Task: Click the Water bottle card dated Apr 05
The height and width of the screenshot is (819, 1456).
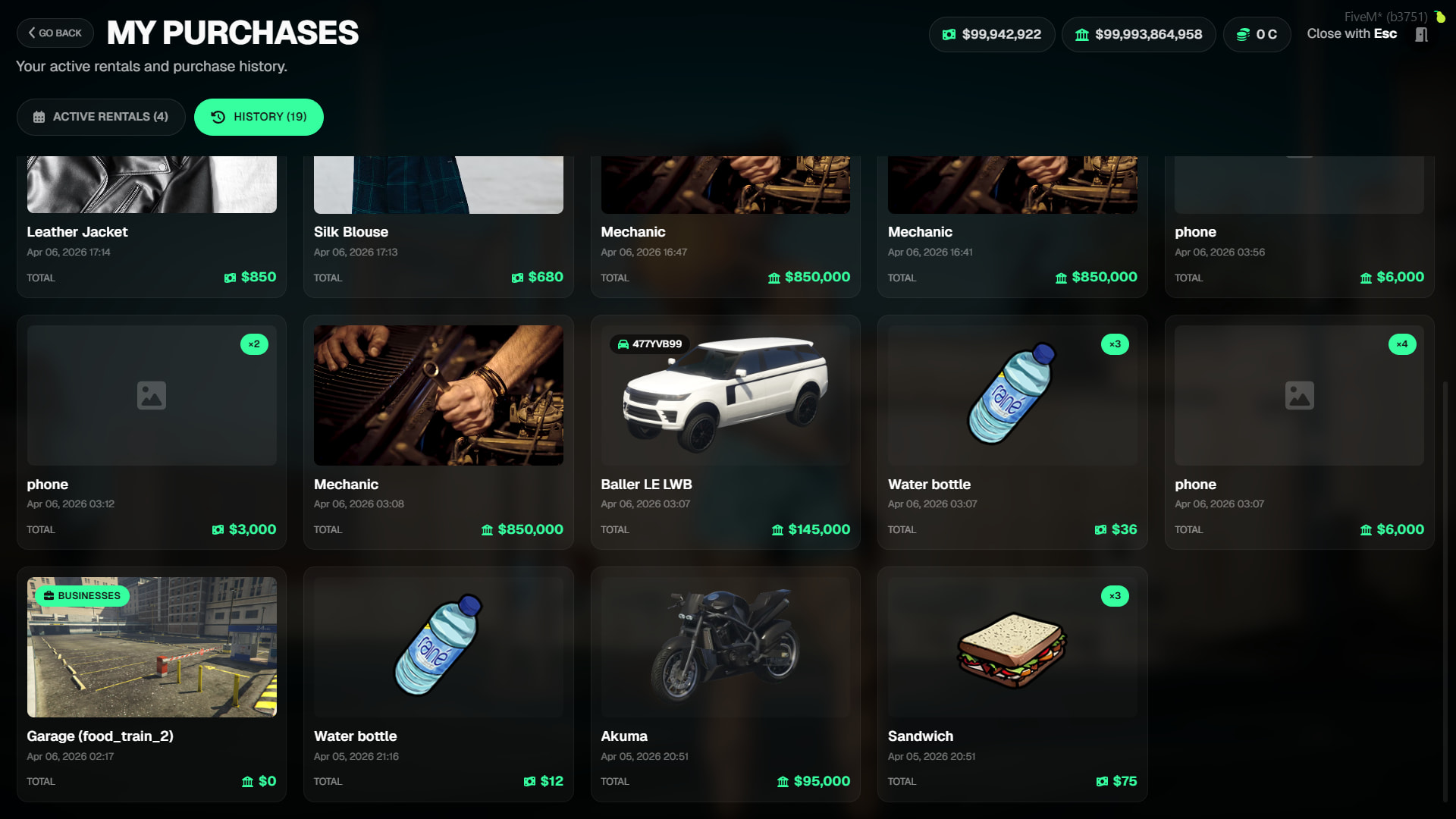Action: (x=438, y=684)
